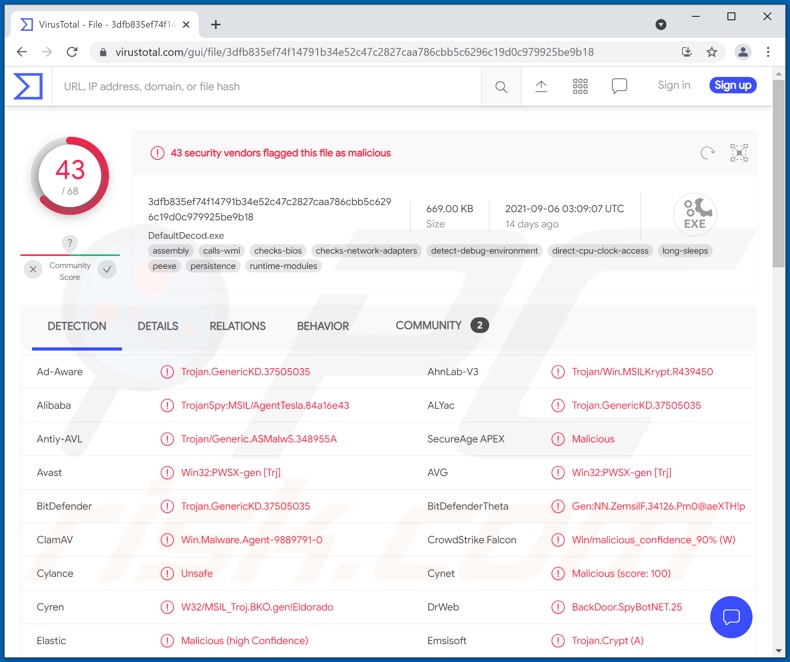Image resolution: width=790 pixels, height=662 pixels.
Task: Open a new browser tab
Action: pos(216,24)
